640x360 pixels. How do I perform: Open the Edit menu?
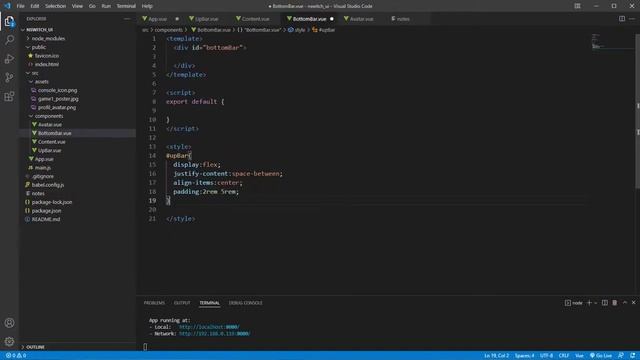tap(35, 6)
